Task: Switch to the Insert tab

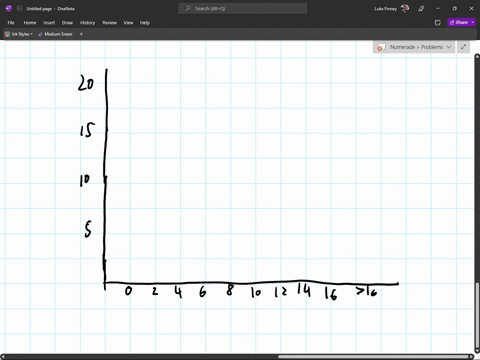Action: click(x=49, y=23)
